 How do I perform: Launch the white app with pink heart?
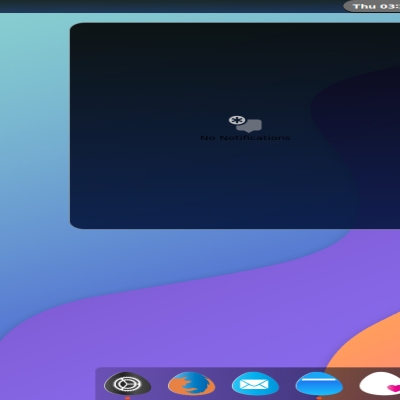(x=380, y=384)
